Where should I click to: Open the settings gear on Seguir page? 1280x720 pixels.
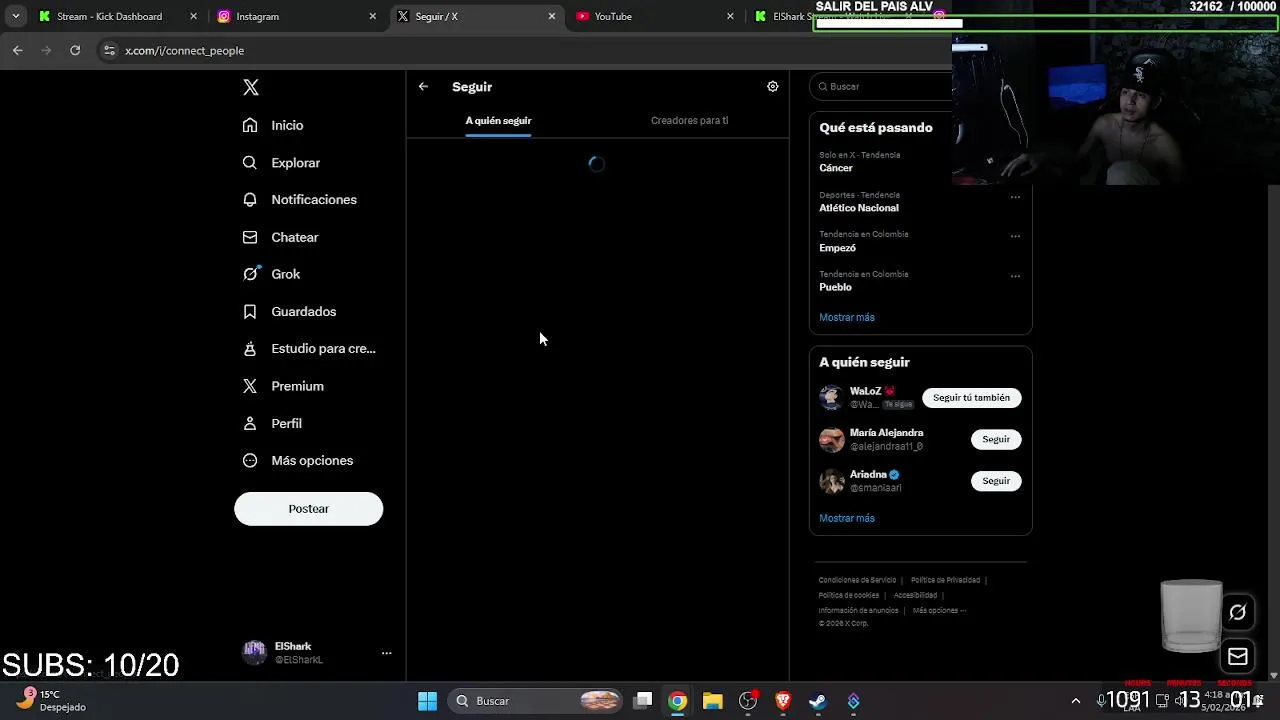tap(772, 87)
